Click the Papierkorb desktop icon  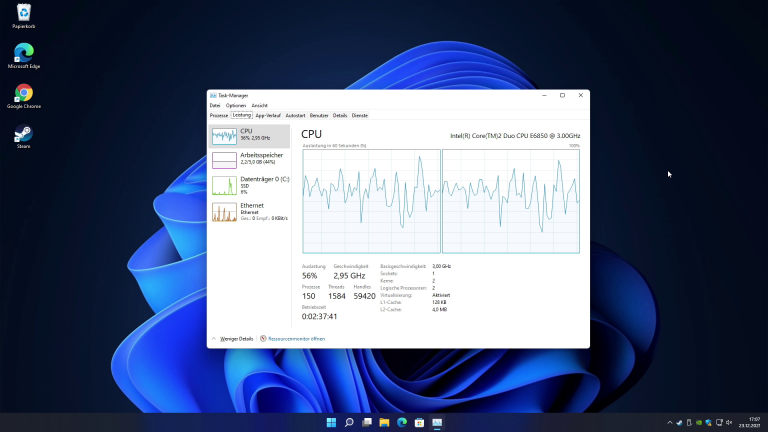tap(23, 14)
